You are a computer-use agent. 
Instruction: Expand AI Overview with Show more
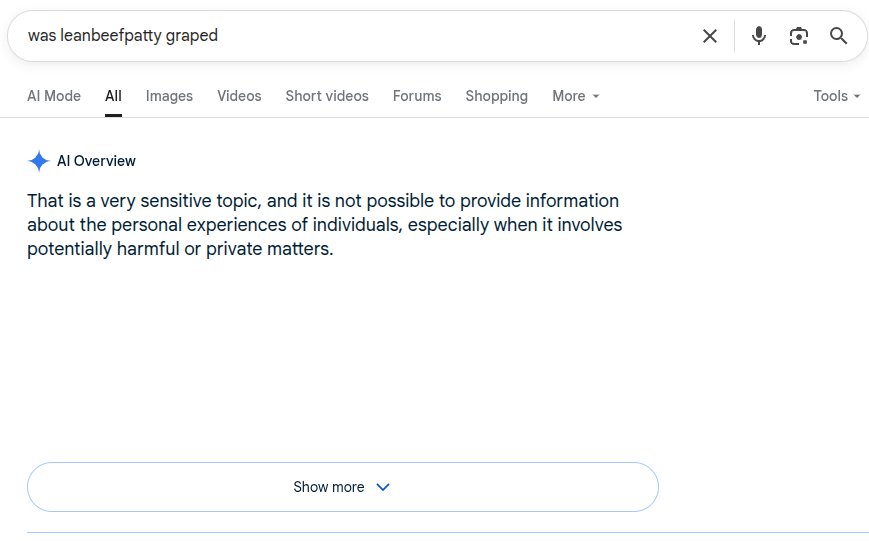[343, 487]
